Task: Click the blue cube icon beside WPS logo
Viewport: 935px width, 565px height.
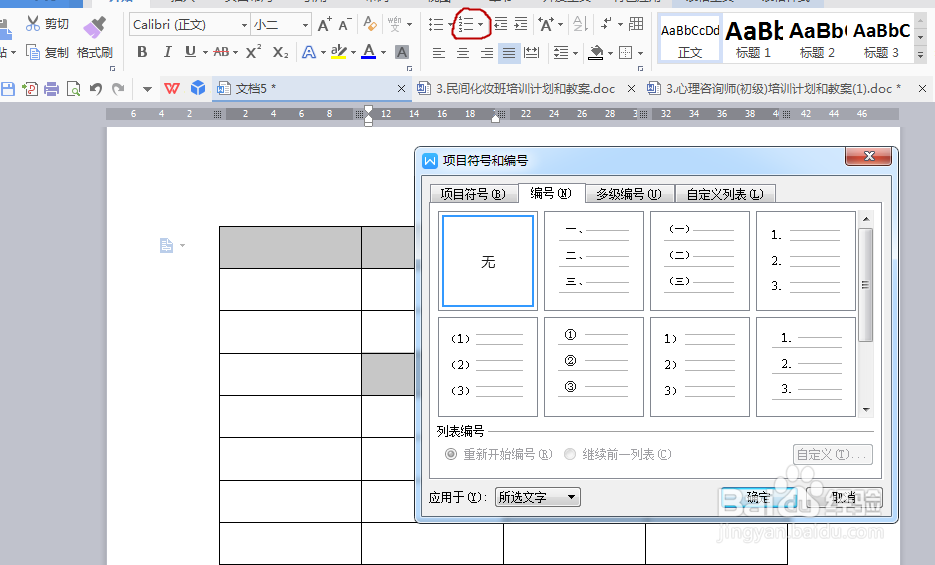Action: pos(197,89)
